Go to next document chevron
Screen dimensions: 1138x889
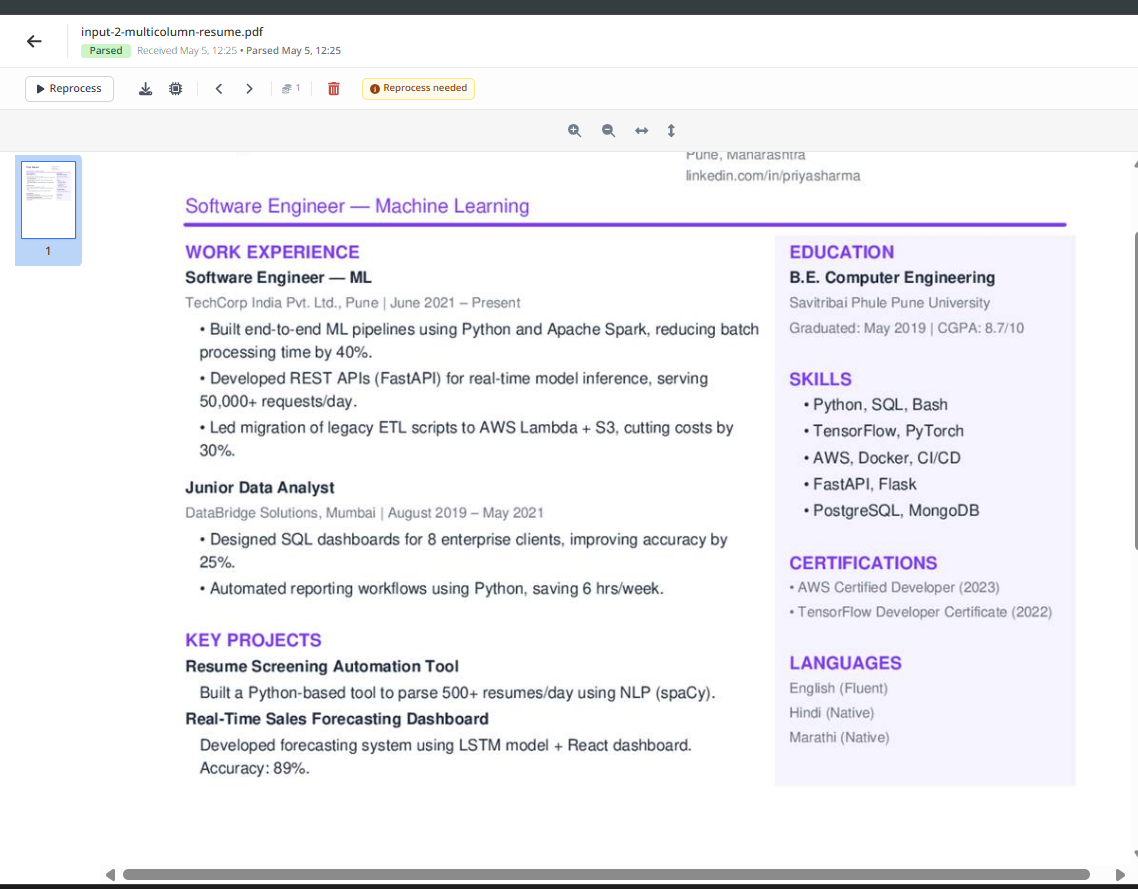pos(249,89)
